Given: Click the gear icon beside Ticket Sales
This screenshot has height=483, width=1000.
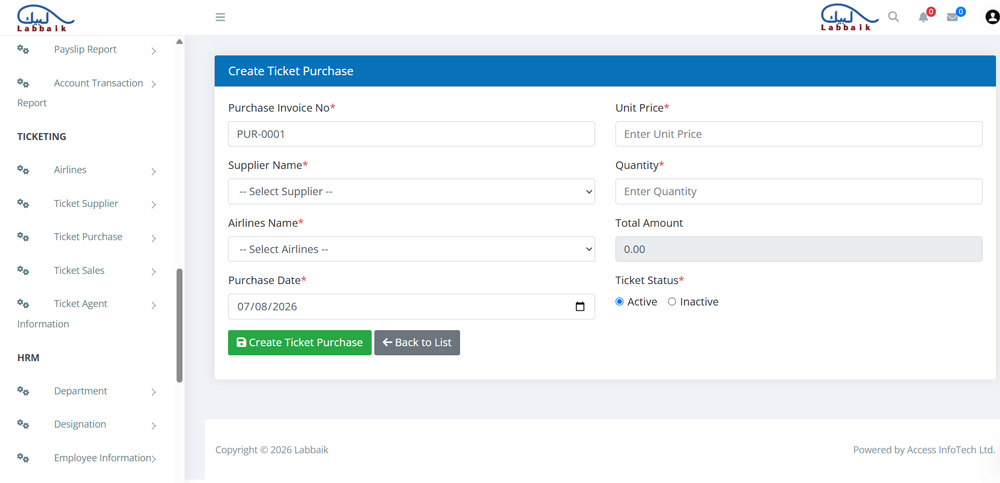Looking at the screenshot, I should [x=23, y=271].
